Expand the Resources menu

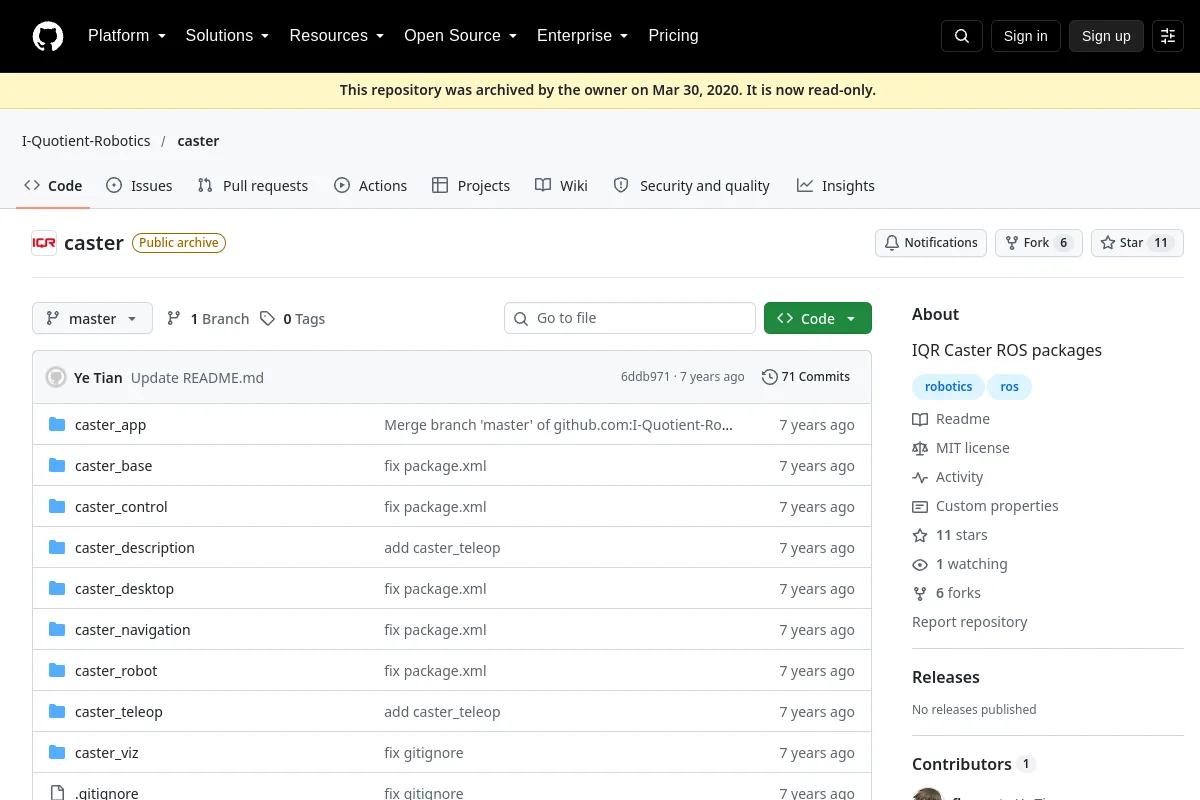pyautogui.click(x=337, y=36)
